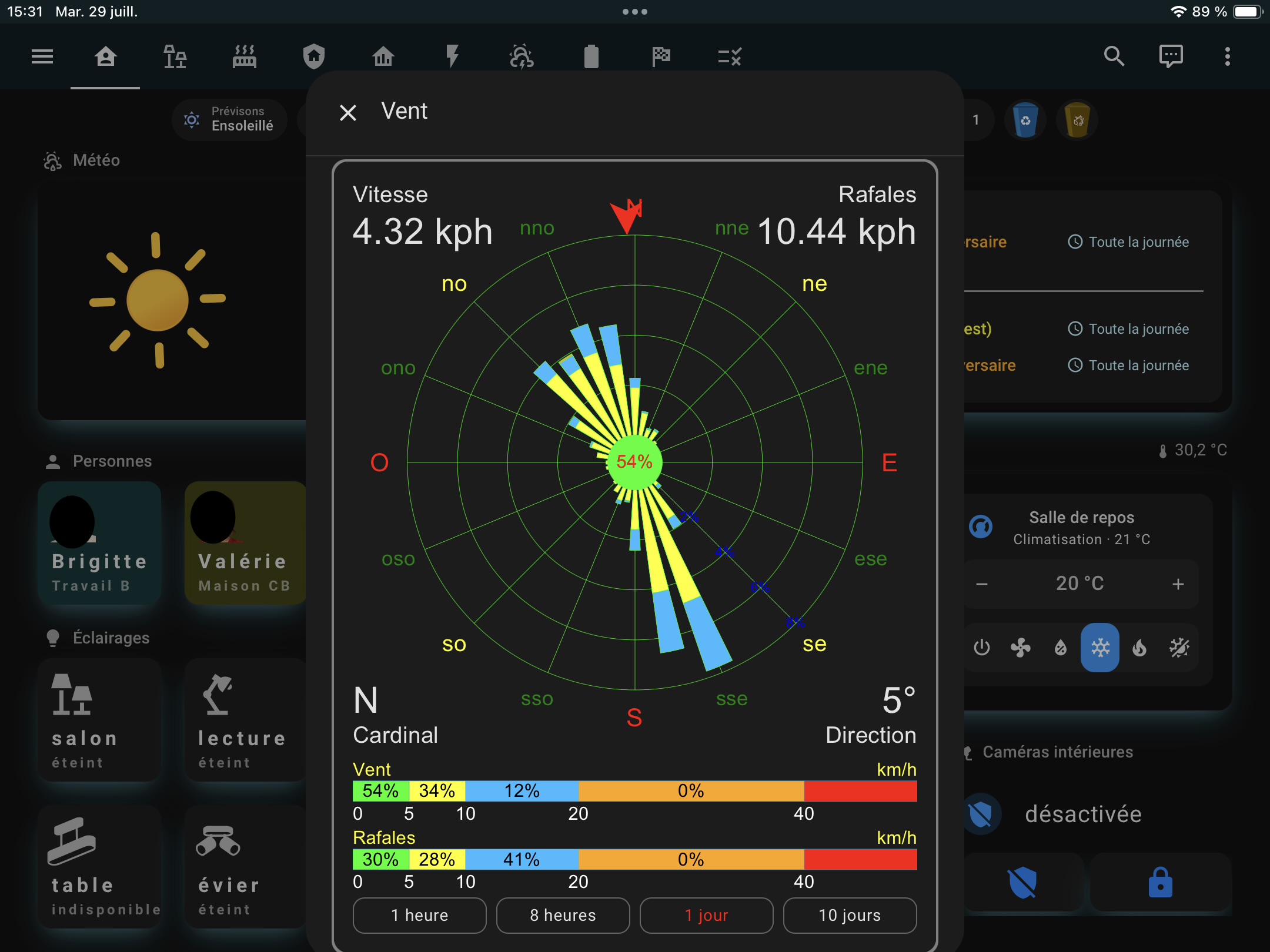
Task: Open the security shield home tab
Action: [x=313, y=56]
